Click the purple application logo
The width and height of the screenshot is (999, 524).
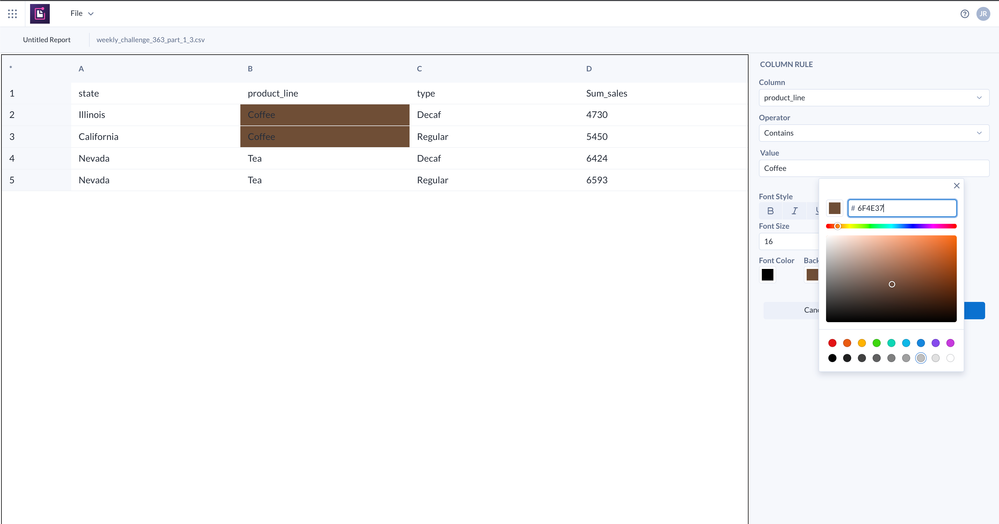pyautogui.click(x=40, y=13)
